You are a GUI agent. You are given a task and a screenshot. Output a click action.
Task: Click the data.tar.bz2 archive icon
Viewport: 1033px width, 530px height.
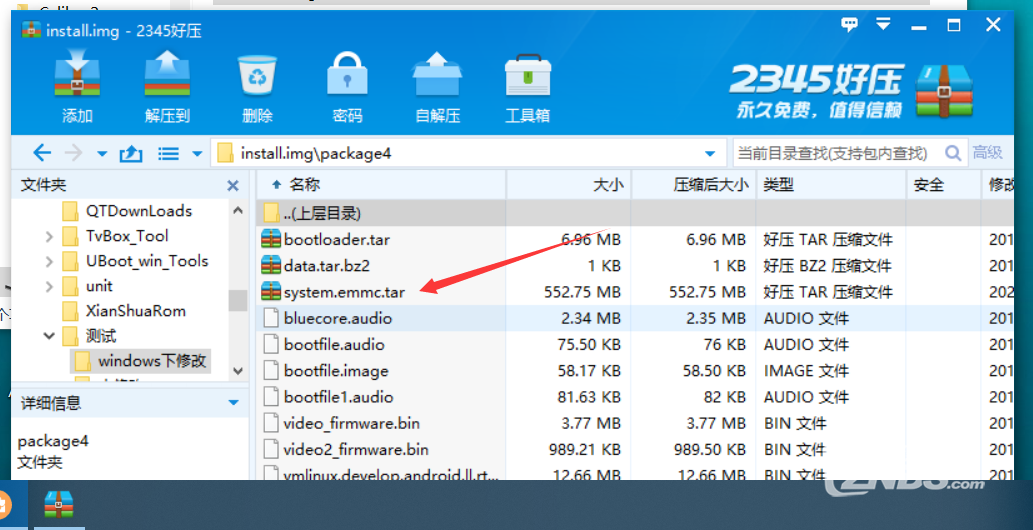click(271, 265)
